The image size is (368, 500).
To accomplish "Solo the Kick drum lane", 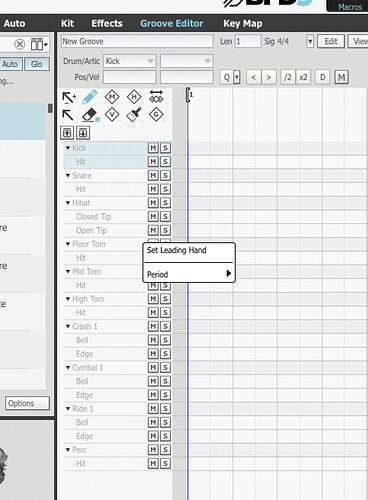I will click(165, 148).
